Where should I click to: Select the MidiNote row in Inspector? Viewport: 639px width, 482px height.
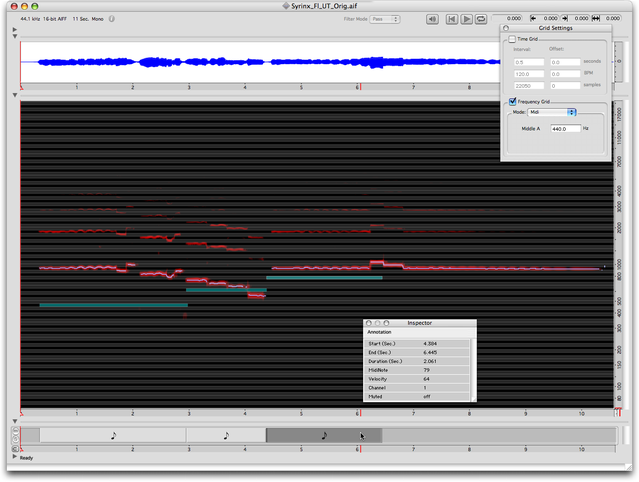[x=419, y=370]
